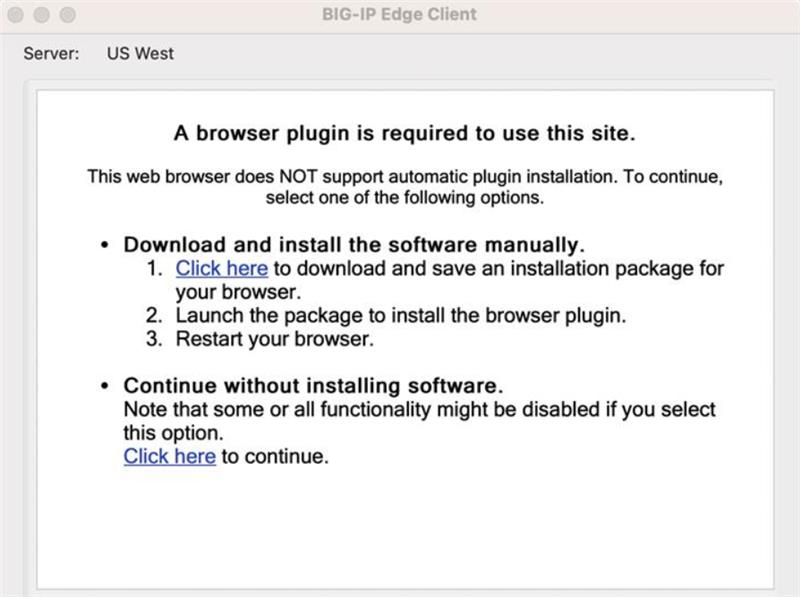Click inside the white content panel
The height and width of the screenshot is (597, 800).
pyautogui.click(x=400, y=530)
